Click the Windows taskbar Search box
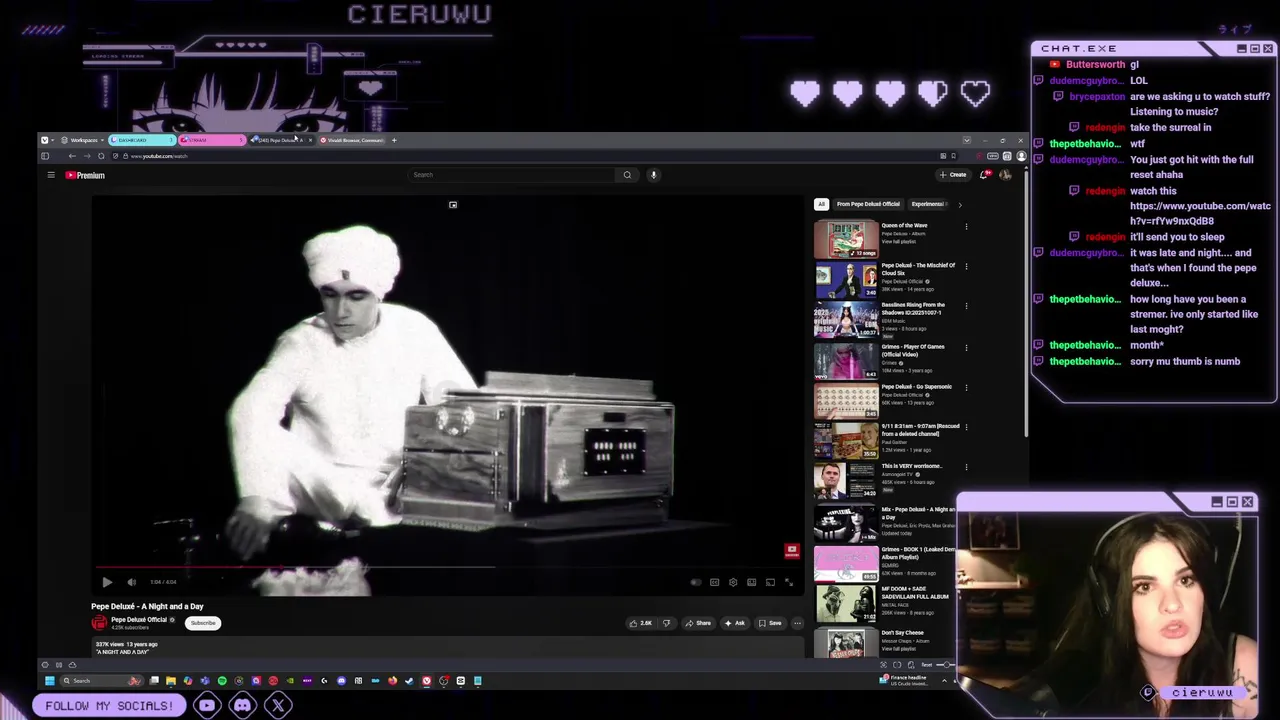The width and height of the screenshot is (1280, 720). [100, 681]
